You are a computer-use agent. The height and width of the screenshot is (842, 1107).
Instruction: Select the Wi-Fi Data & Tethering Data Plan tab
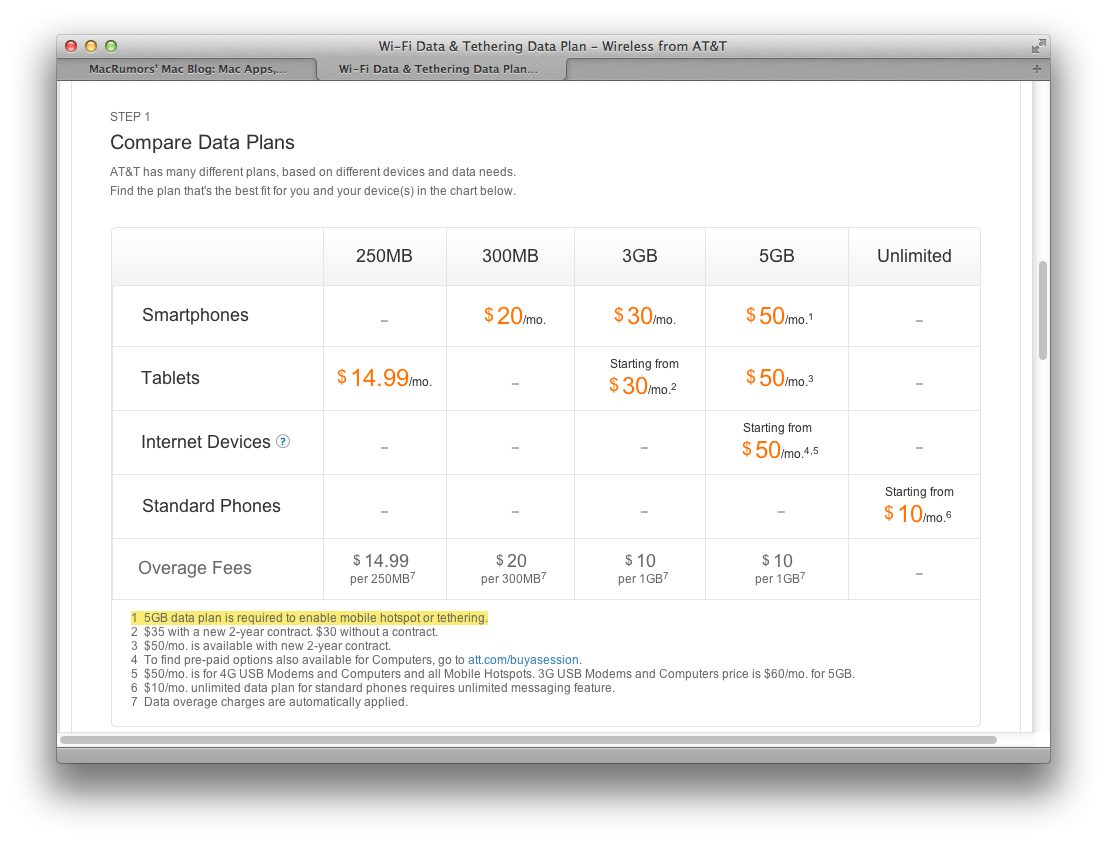pyautogui.click(x=441, y=69)
